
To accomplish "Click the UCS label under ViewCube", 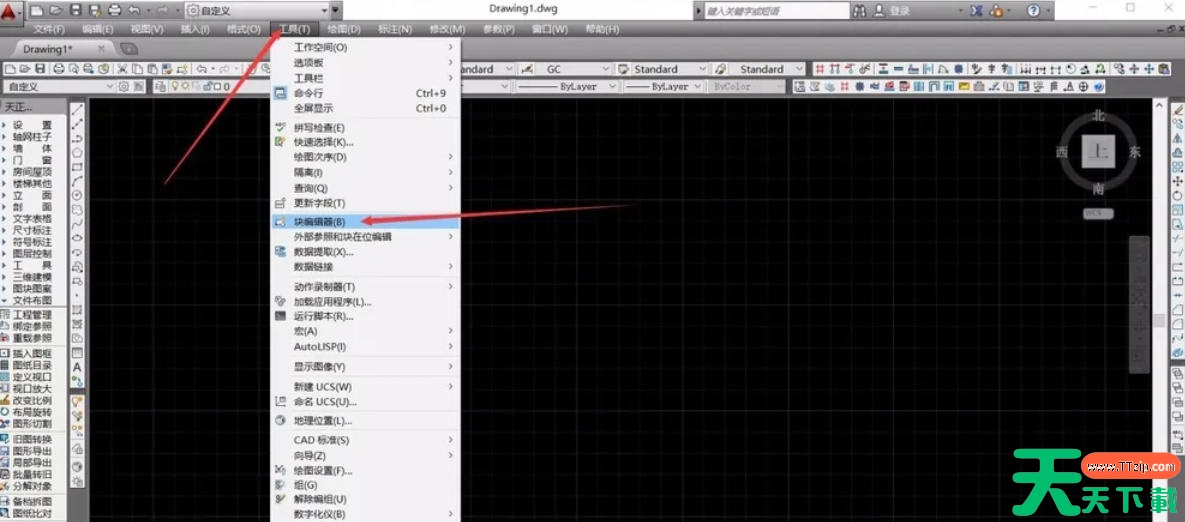I will [1097, 214].
